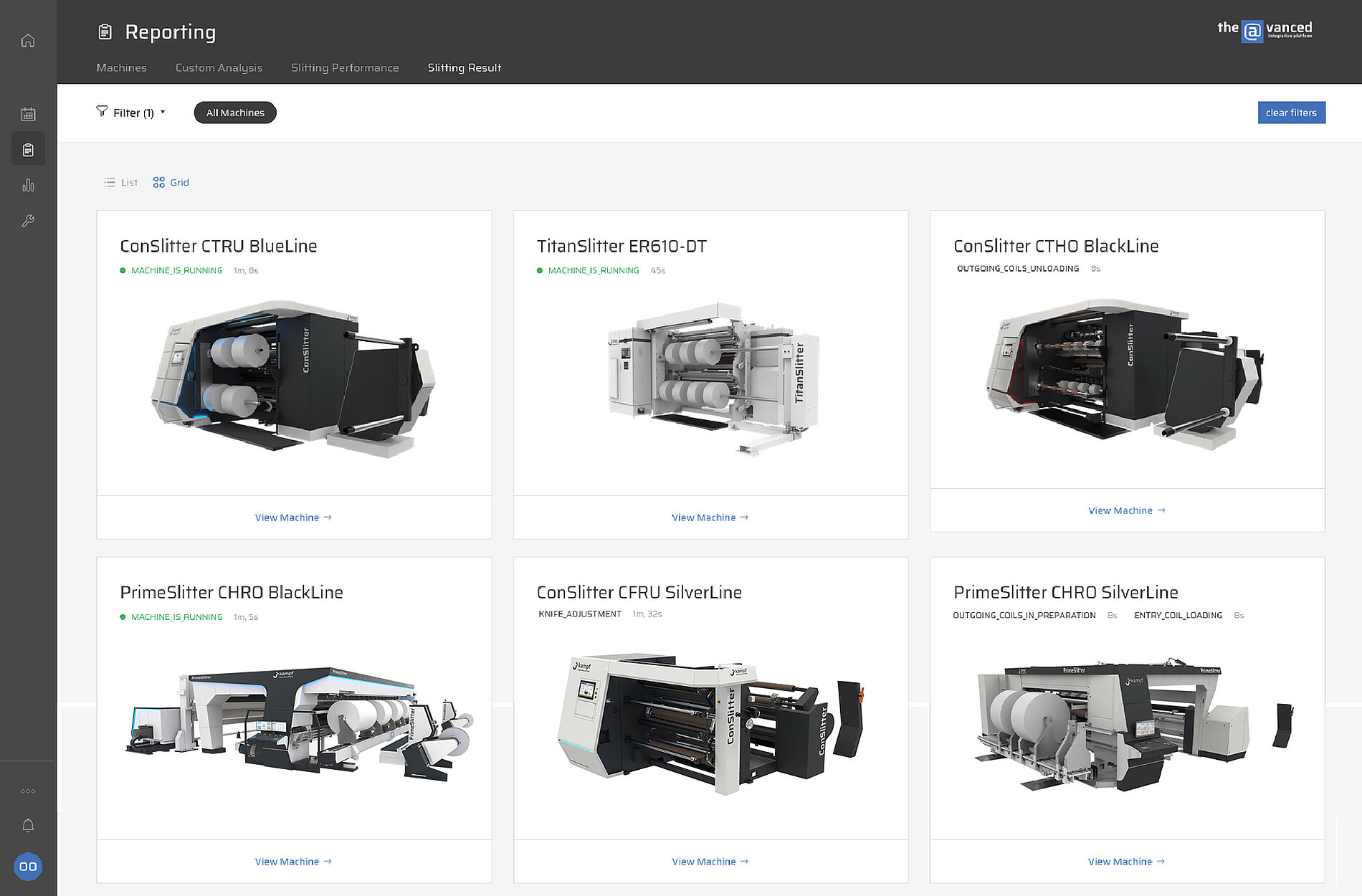This screenshot has height=896, width=1362.
Task: Switch to List view
Action: pyautogui.click(x=120, y=183)
